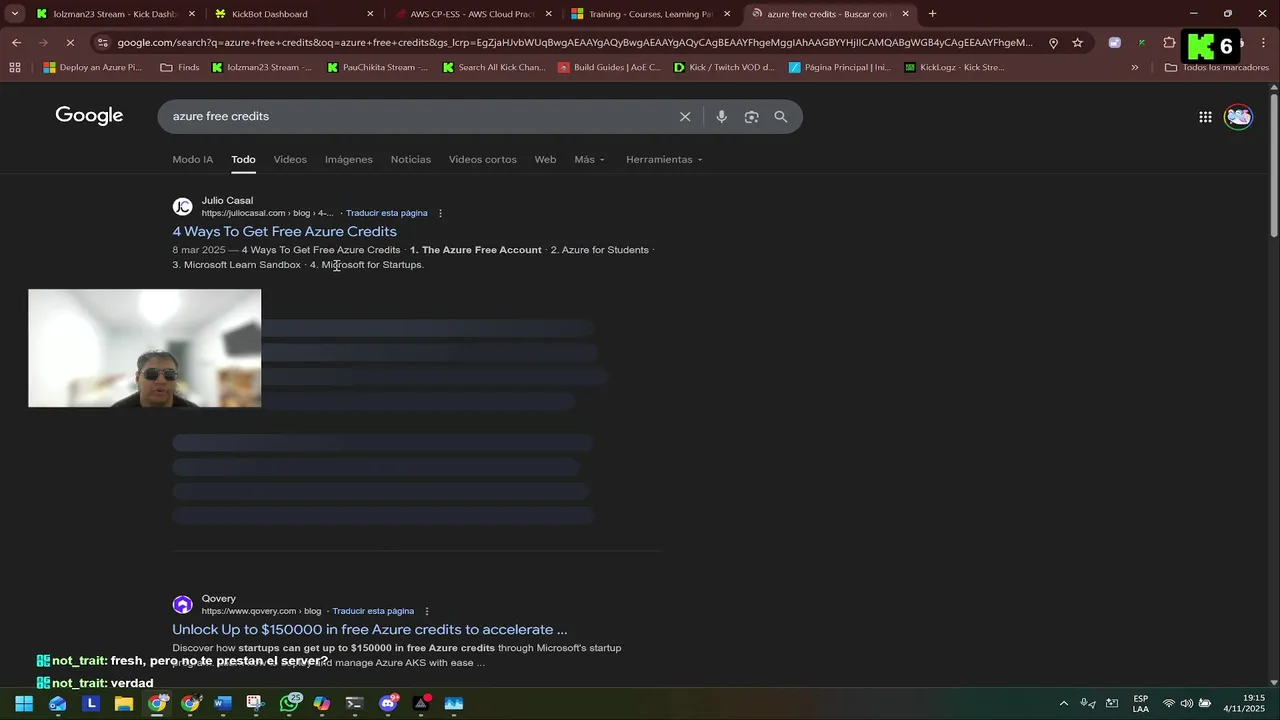The image size is (1280, 720).
Task: Click the URL address bar
Action: (574, 43)
